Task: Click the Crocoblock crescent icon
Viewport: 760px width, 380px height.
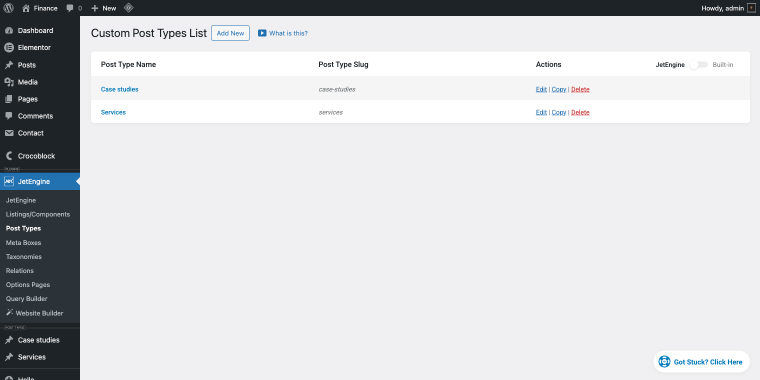Action: 9,156
